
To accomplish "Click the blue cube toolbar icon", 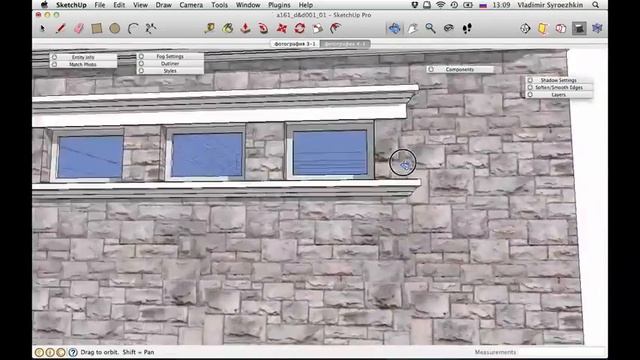I will [x=597, y=28].
